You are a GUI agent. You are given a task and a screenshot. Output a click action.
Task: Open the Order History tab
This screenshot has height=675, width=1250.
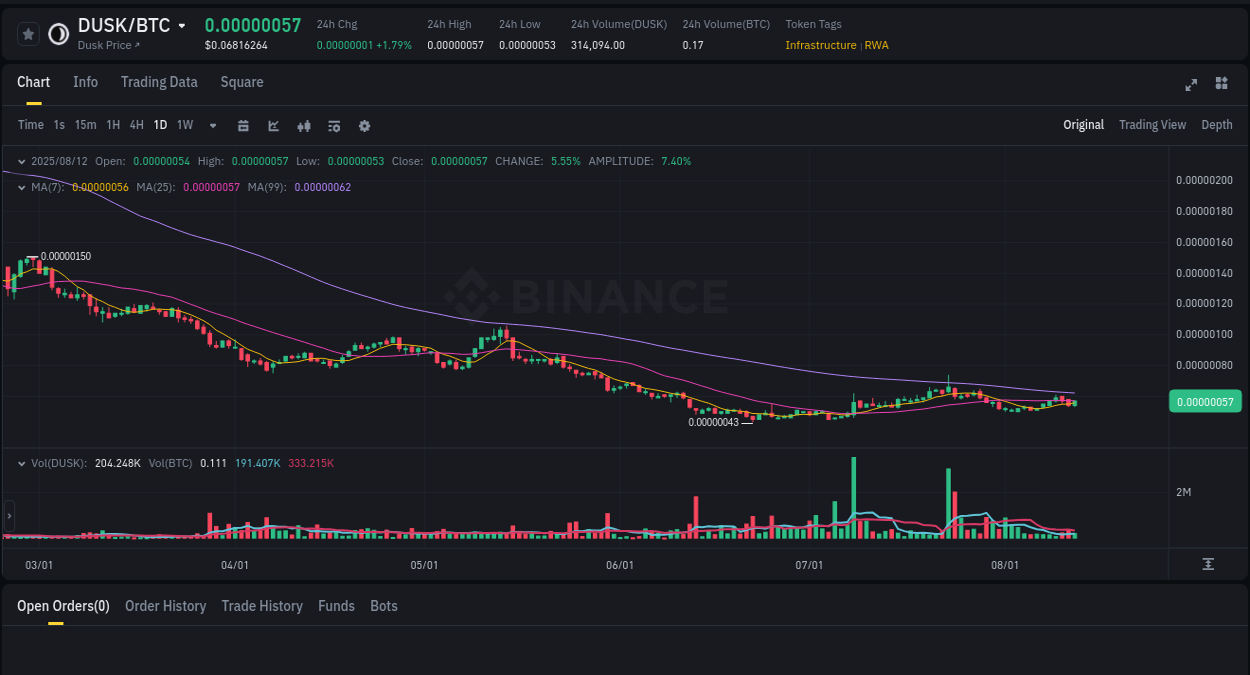click(x=165, y=606)
